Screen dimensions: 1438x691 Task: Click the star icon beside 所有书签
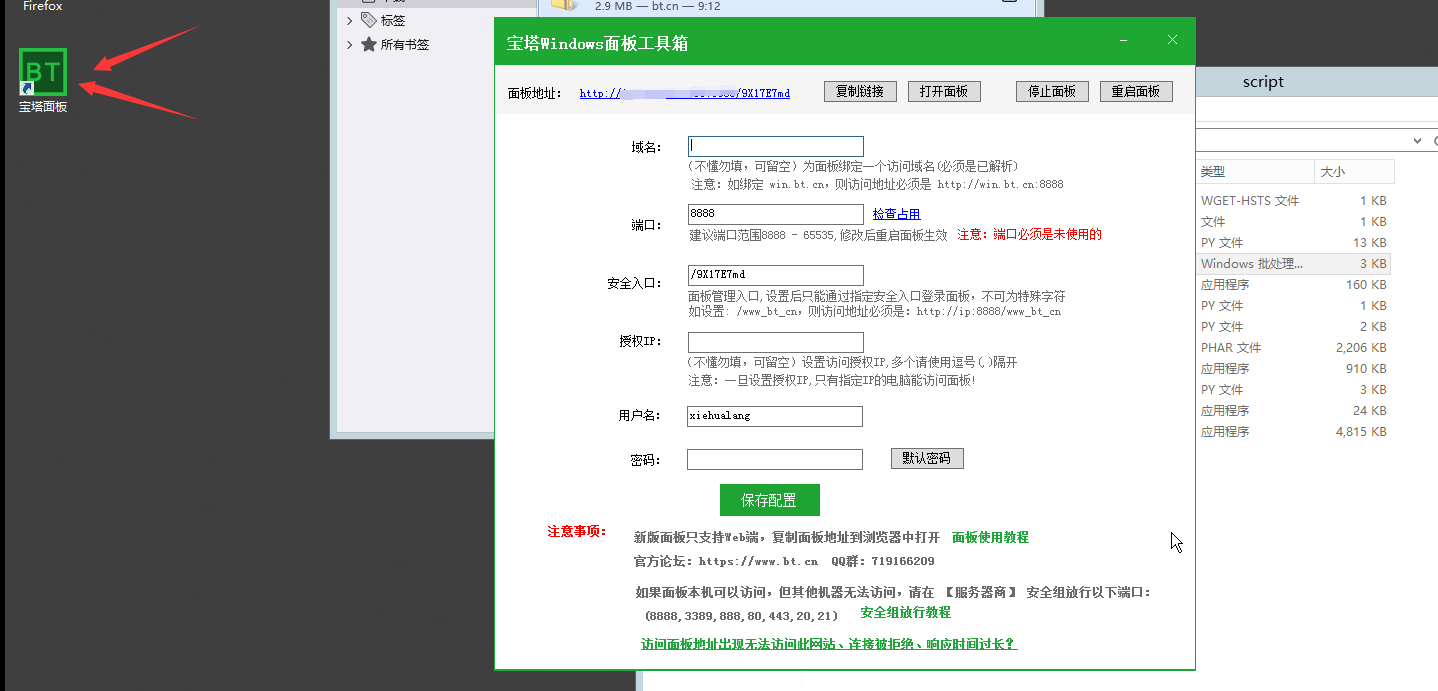[369, 44]
